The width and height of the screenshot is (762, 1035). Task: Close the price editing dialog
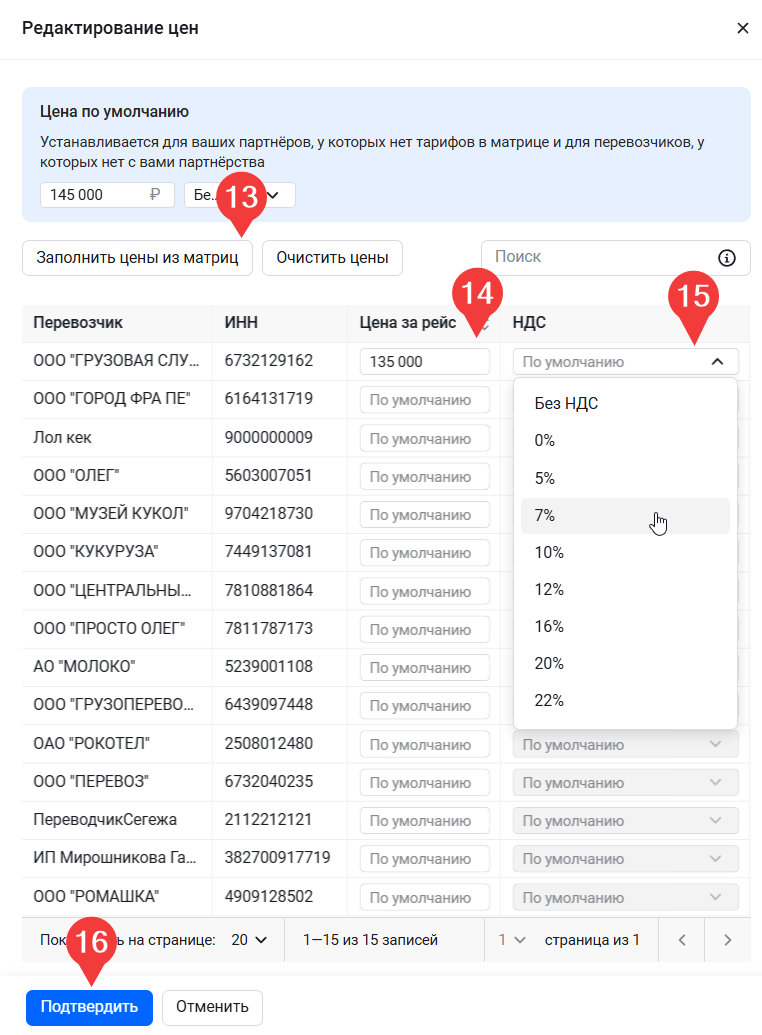pos(742,28)
